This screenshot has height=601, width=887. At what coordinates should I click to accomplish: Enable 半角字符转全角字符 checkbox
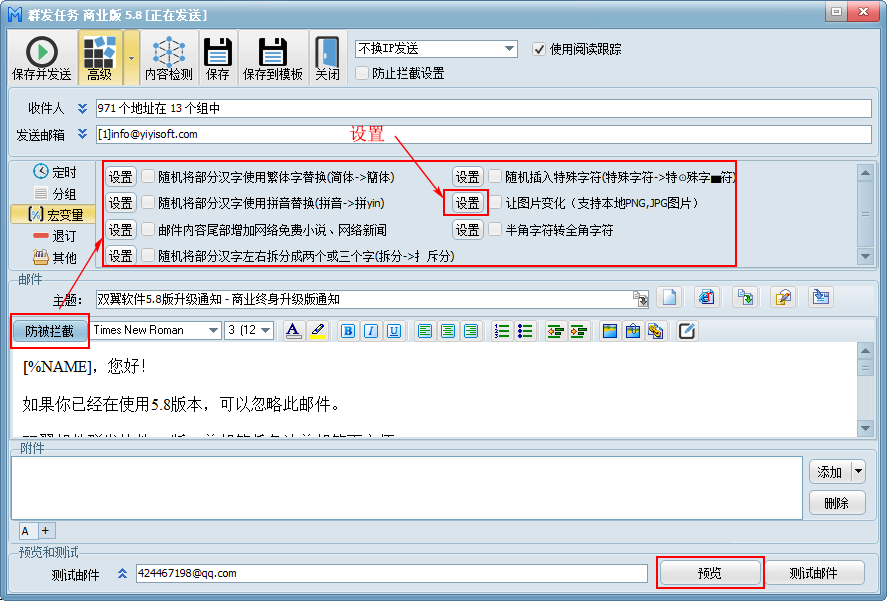(495, 229)
